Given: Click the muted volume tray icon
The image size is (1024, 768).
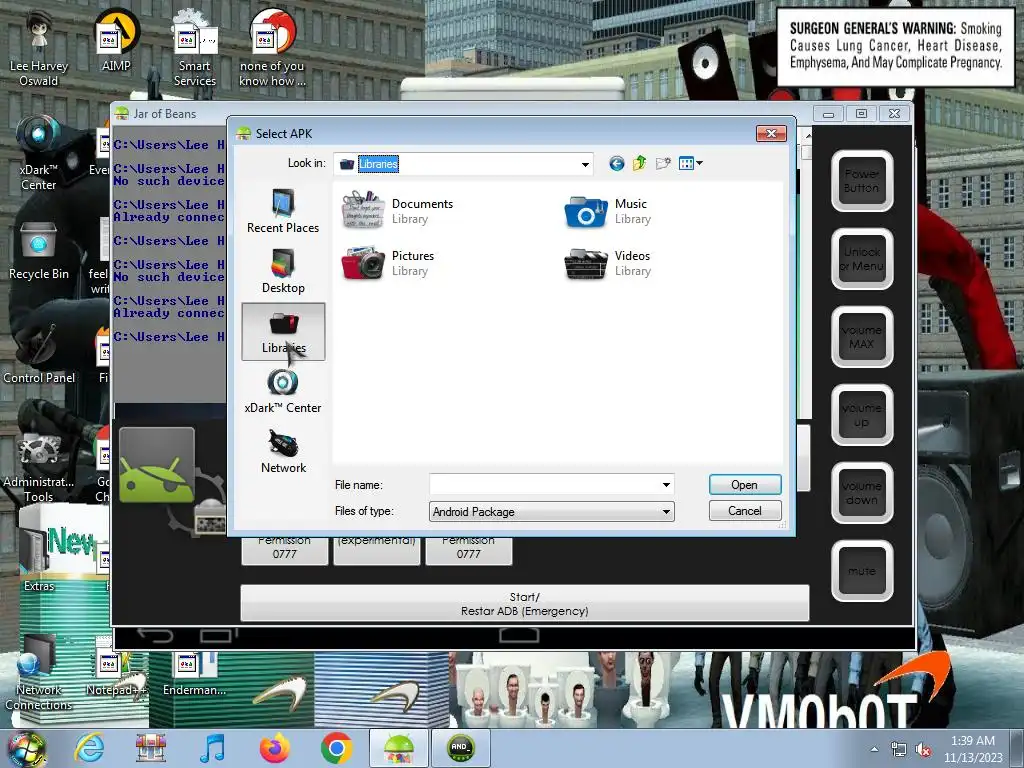Looking at the screenshot, I should 923,750.
